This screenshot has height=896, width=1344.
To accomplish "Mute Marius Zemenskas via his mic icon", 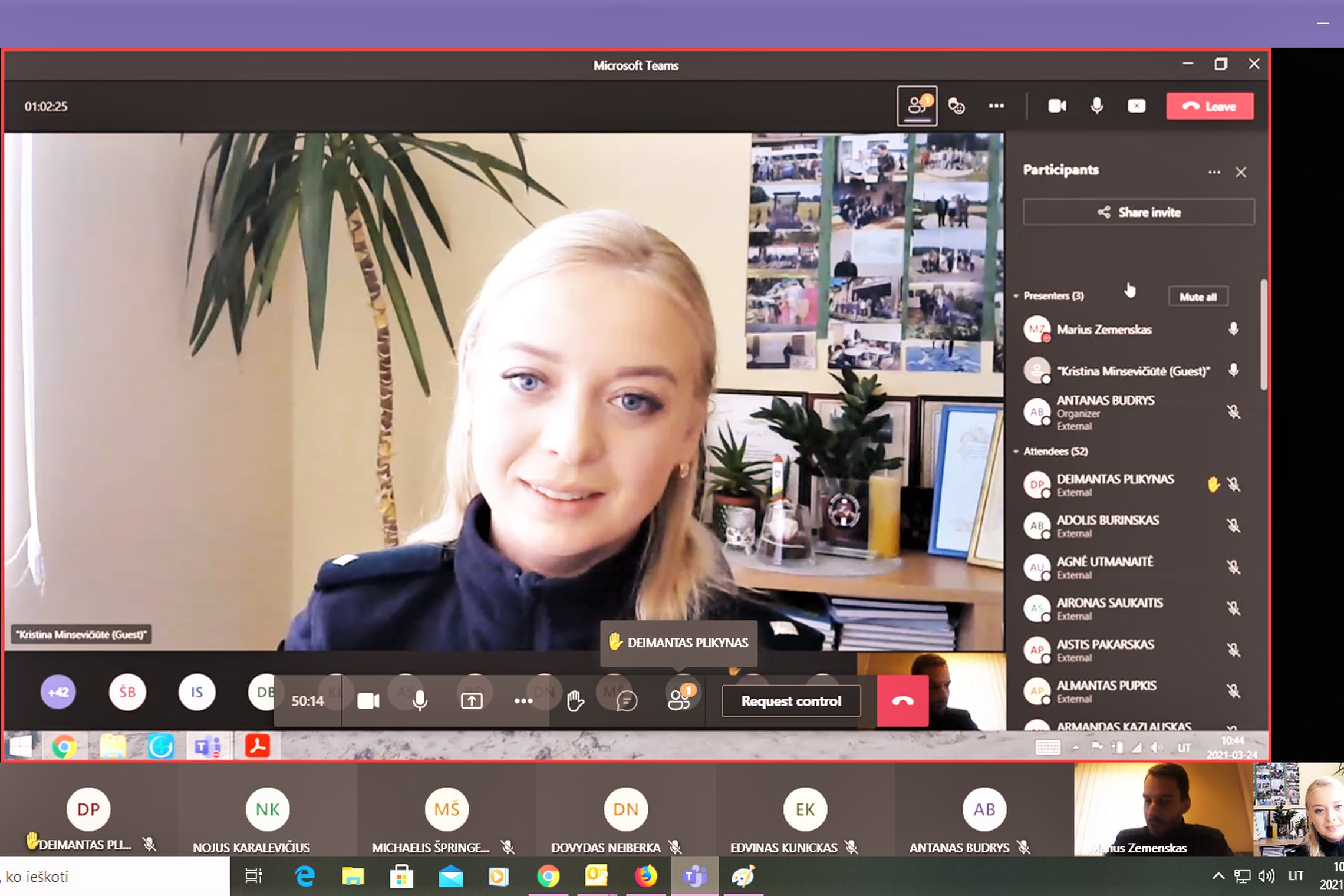I will (1233, 329).
